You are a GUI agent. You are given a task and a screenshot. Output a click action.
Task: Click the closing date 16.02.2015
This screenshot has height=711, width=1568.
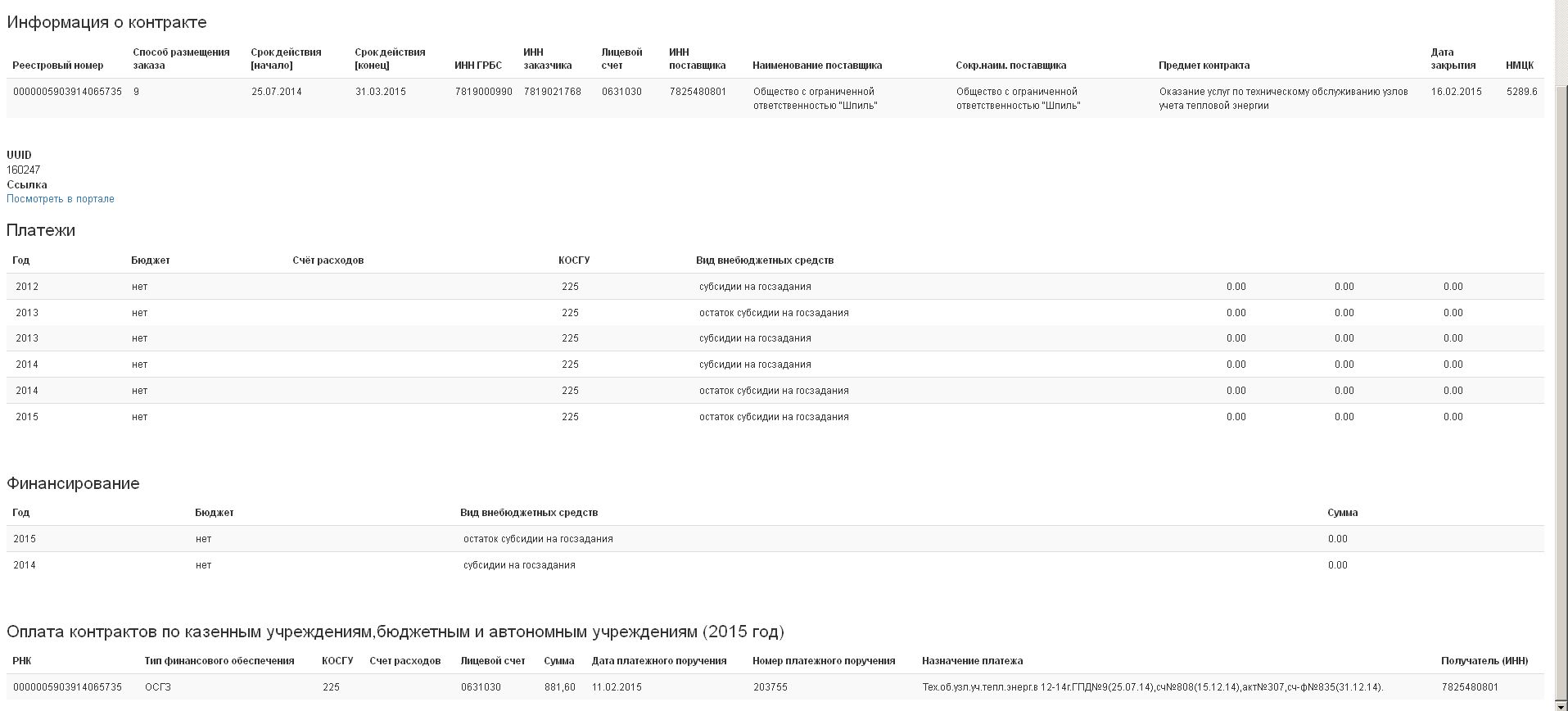point(1457,92)
